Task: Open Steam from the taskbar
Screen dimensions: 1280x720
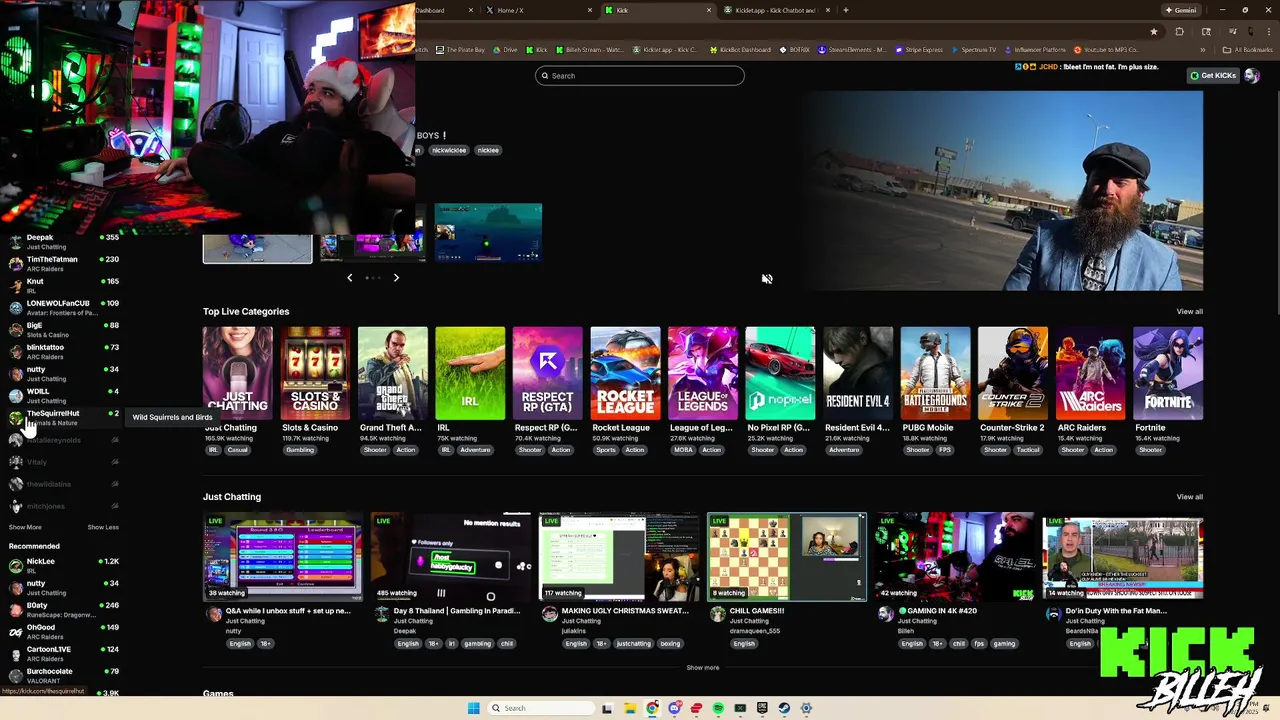Action: coord(784,708)
